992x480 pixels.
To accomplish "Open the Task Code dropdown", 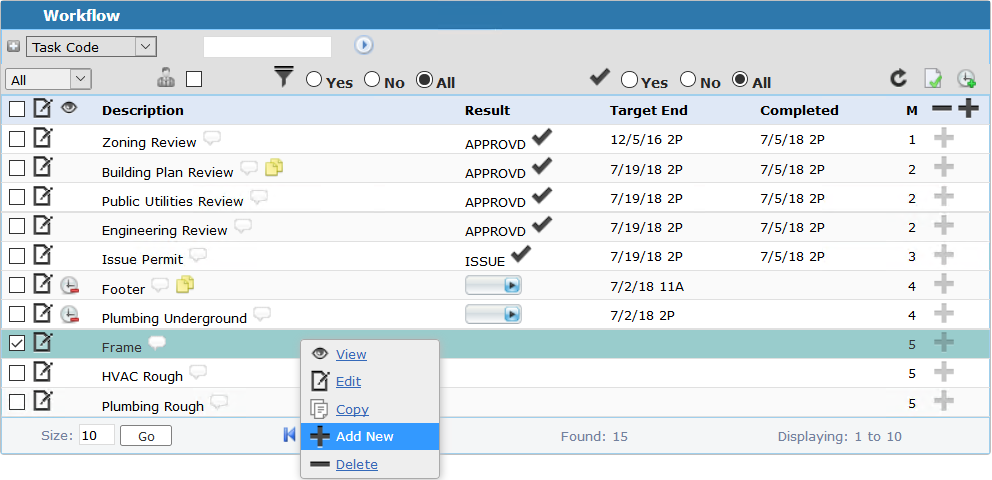I will [x=91, y=46].
